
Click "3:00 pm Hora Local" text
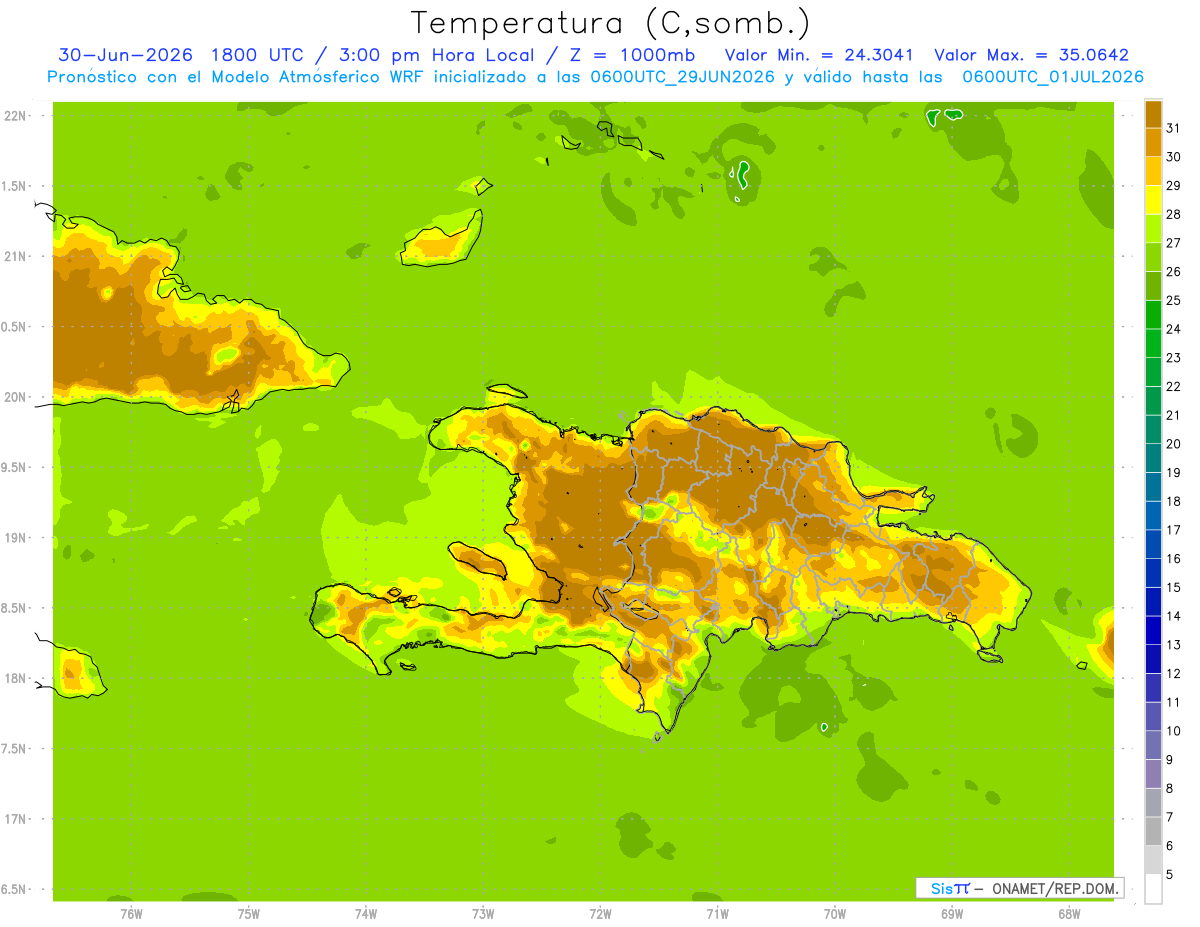(434, 55)
